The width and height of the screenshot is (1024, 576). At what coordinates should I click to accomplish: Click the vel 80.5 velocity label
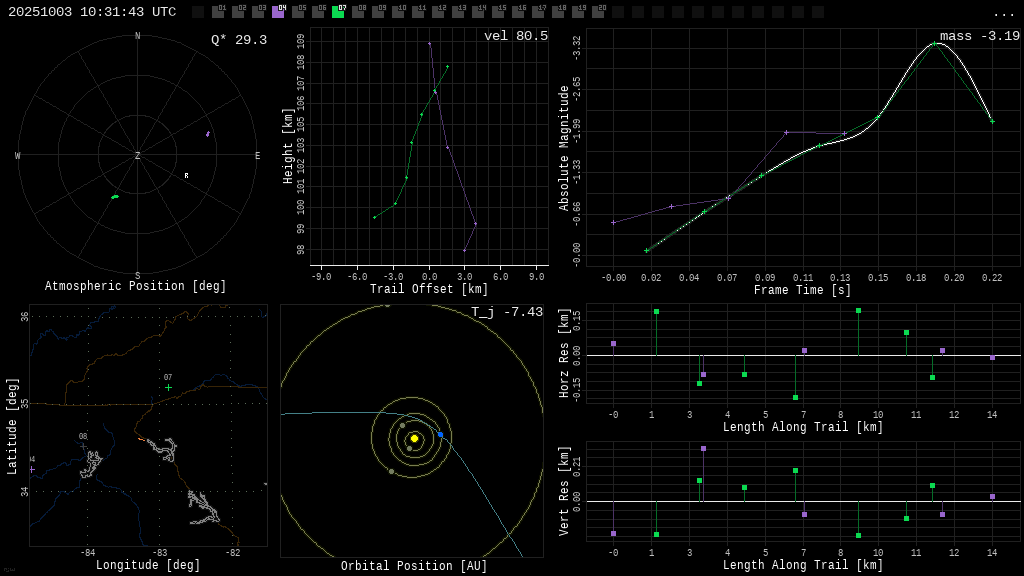coord(515,36)
